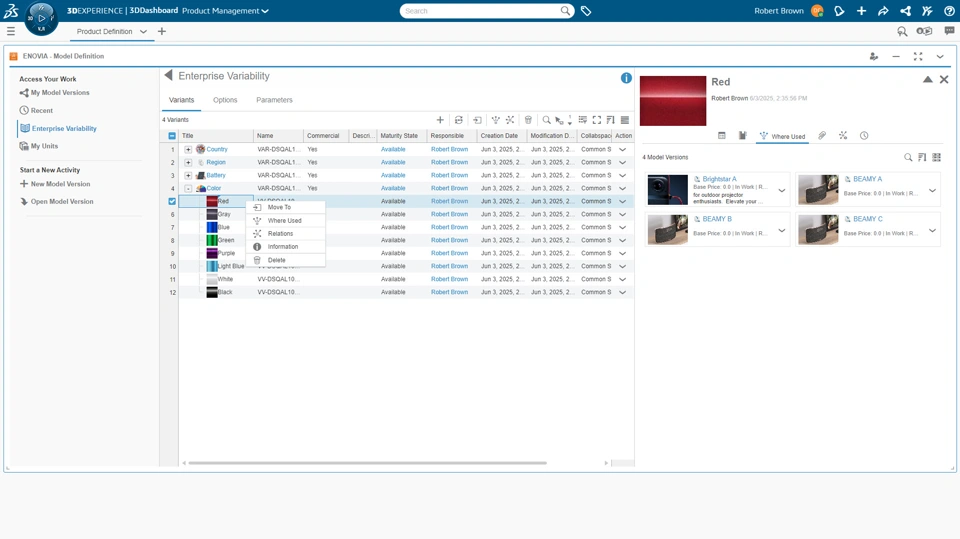Viewport: 960px width, 539px height.
Task: Click the Green color swatch in the table
Action: pyautogui.click(x=212, y=240)
